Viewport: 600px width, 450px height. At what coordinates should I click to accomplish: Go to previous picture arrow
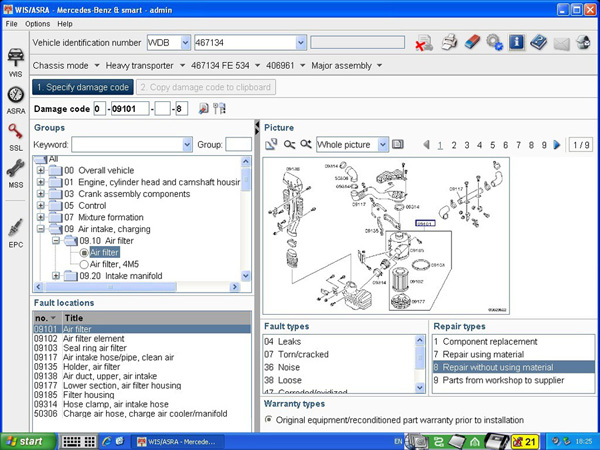[x=426, y=145]
